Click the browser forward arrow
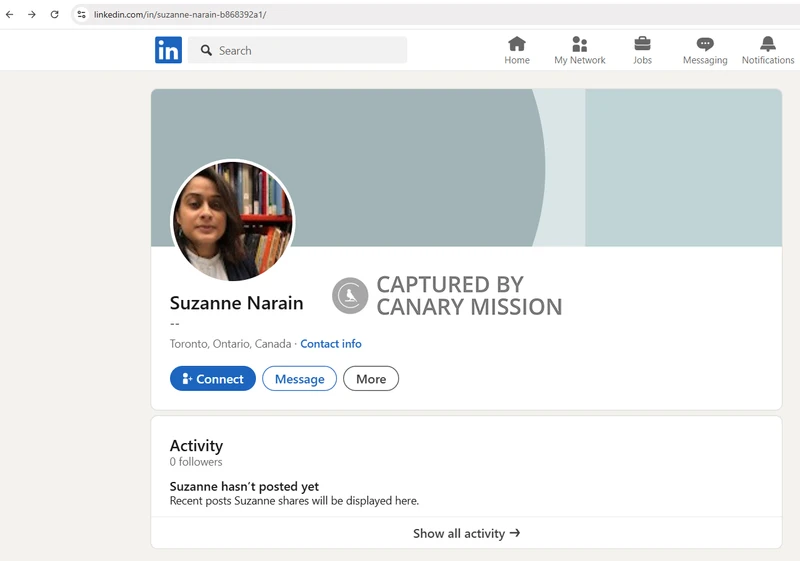The height and width of the screenshot is (561, 800). coord(32,14)
